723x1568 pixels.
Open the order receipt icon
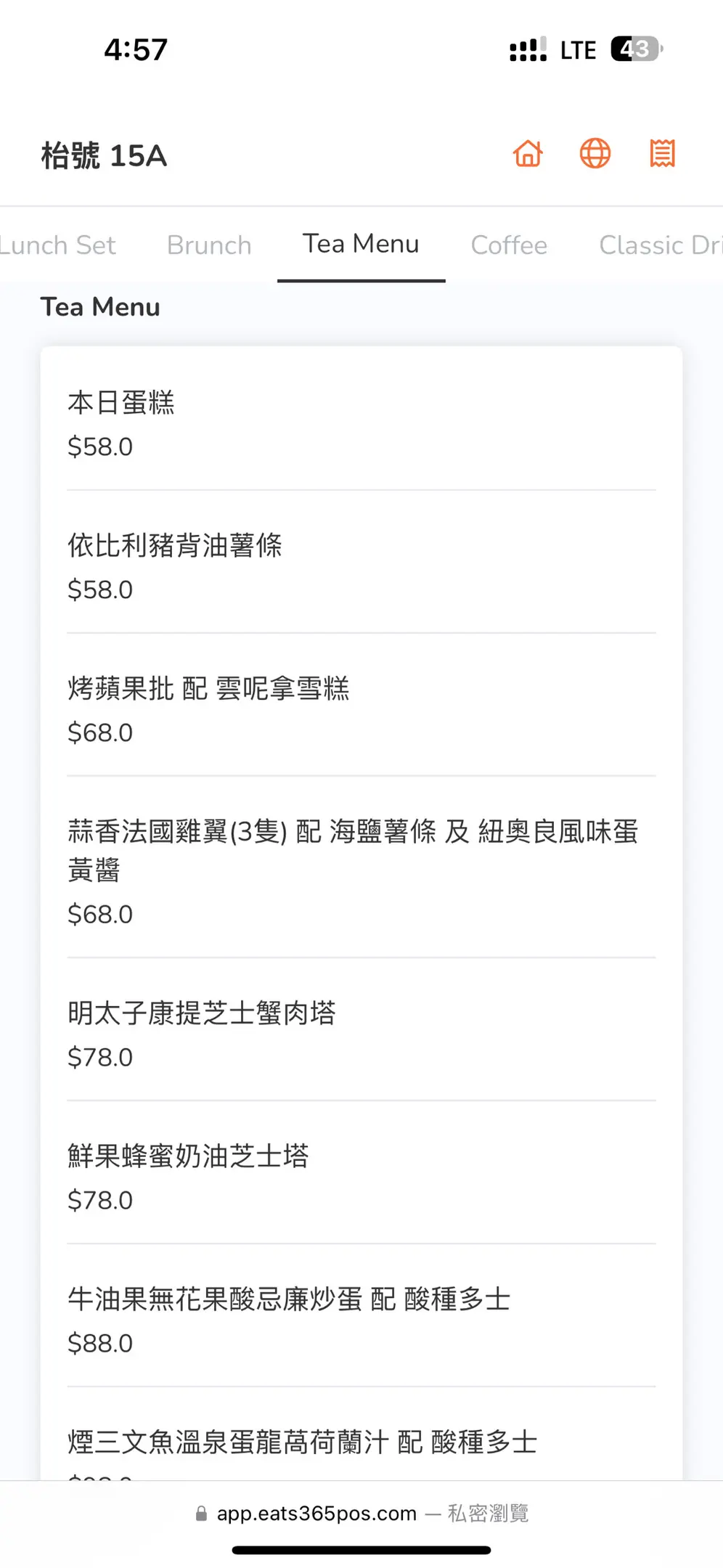point(662,154)
